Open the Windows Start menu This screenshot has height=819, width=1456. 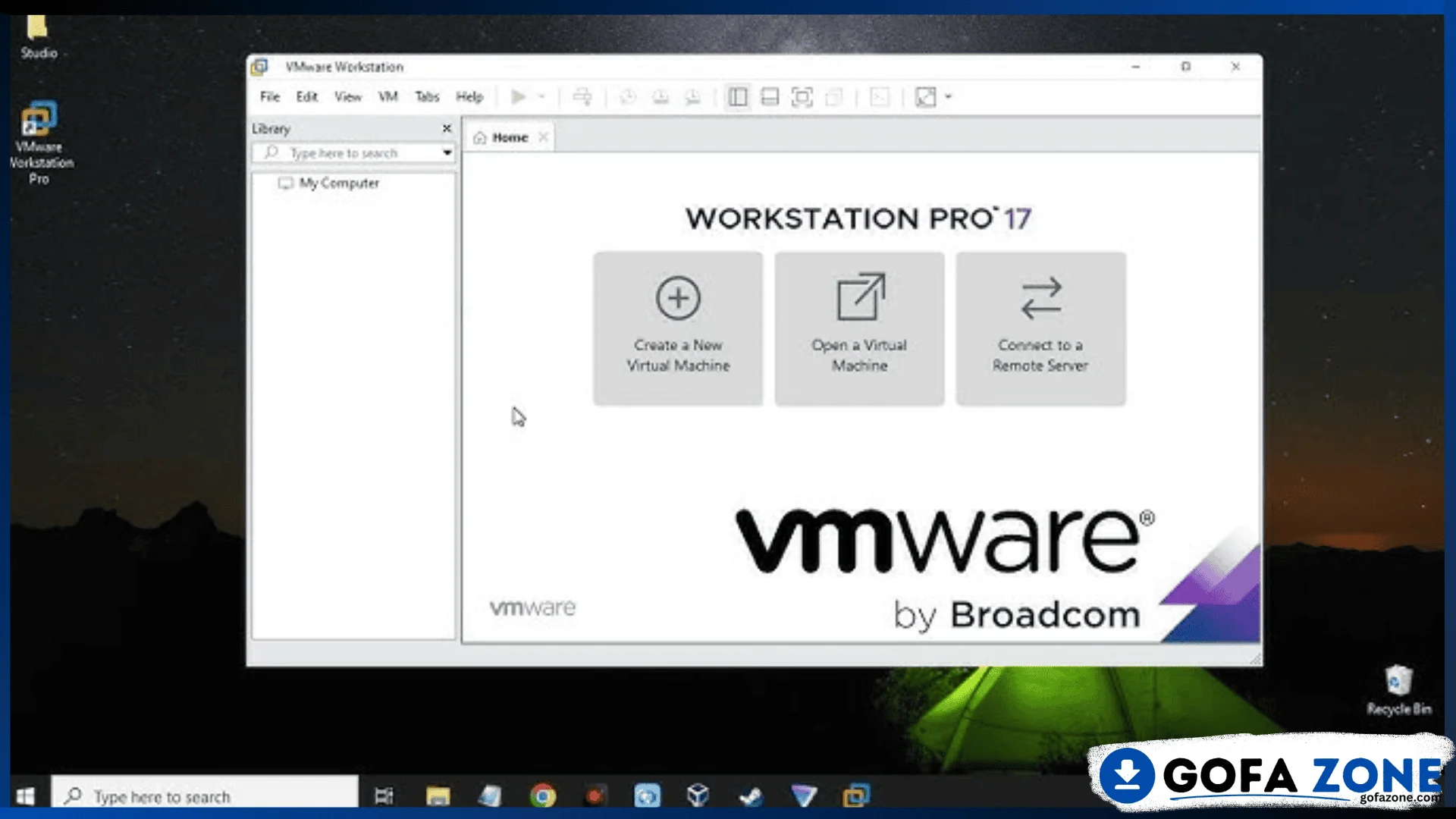[26, 795]
